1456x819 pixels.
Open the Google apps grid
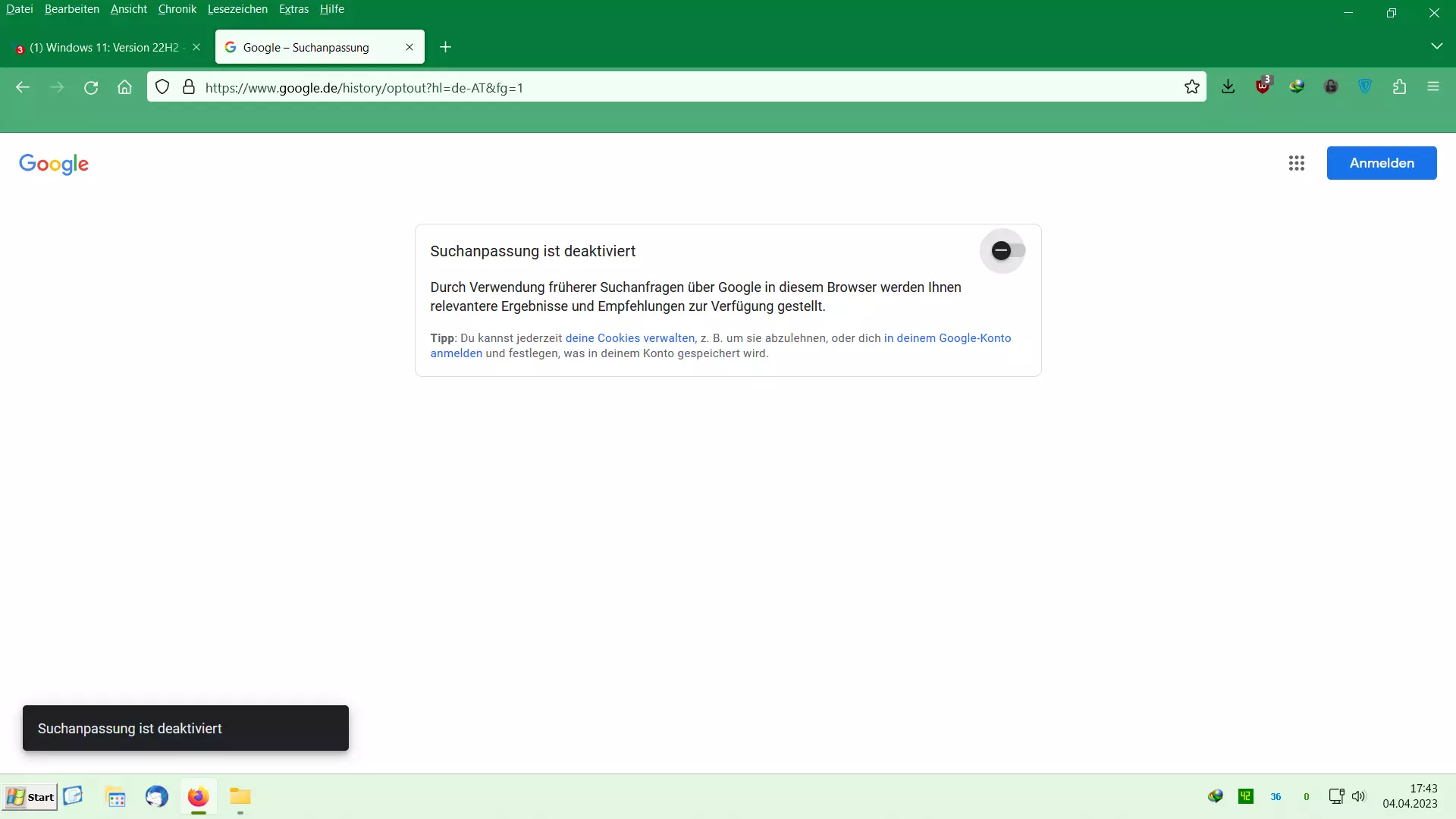[1297, 163]
